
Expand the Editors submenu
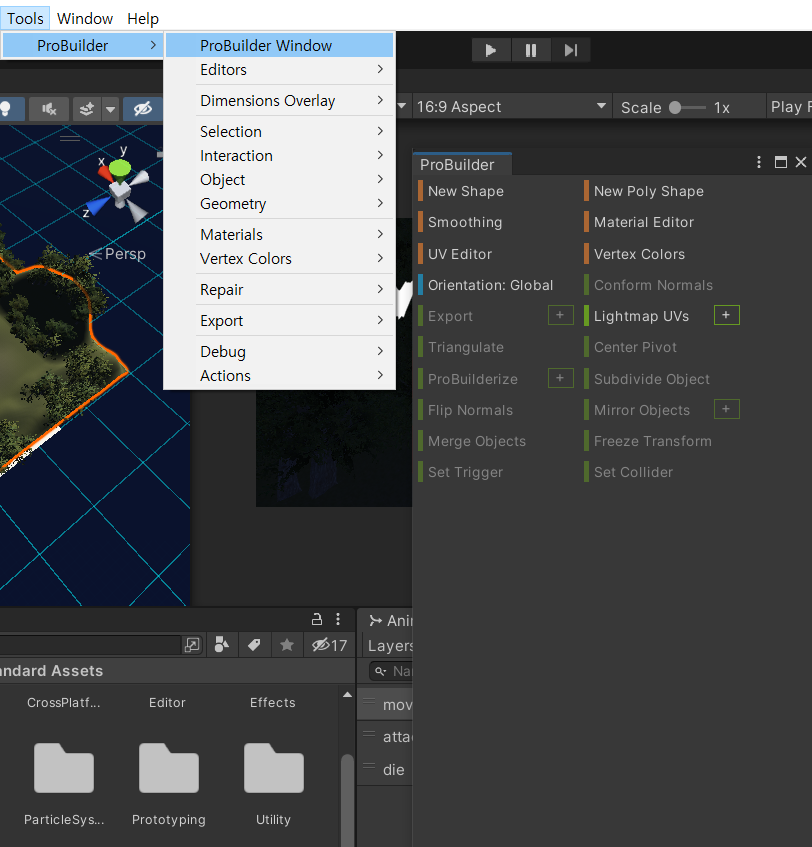279,70
